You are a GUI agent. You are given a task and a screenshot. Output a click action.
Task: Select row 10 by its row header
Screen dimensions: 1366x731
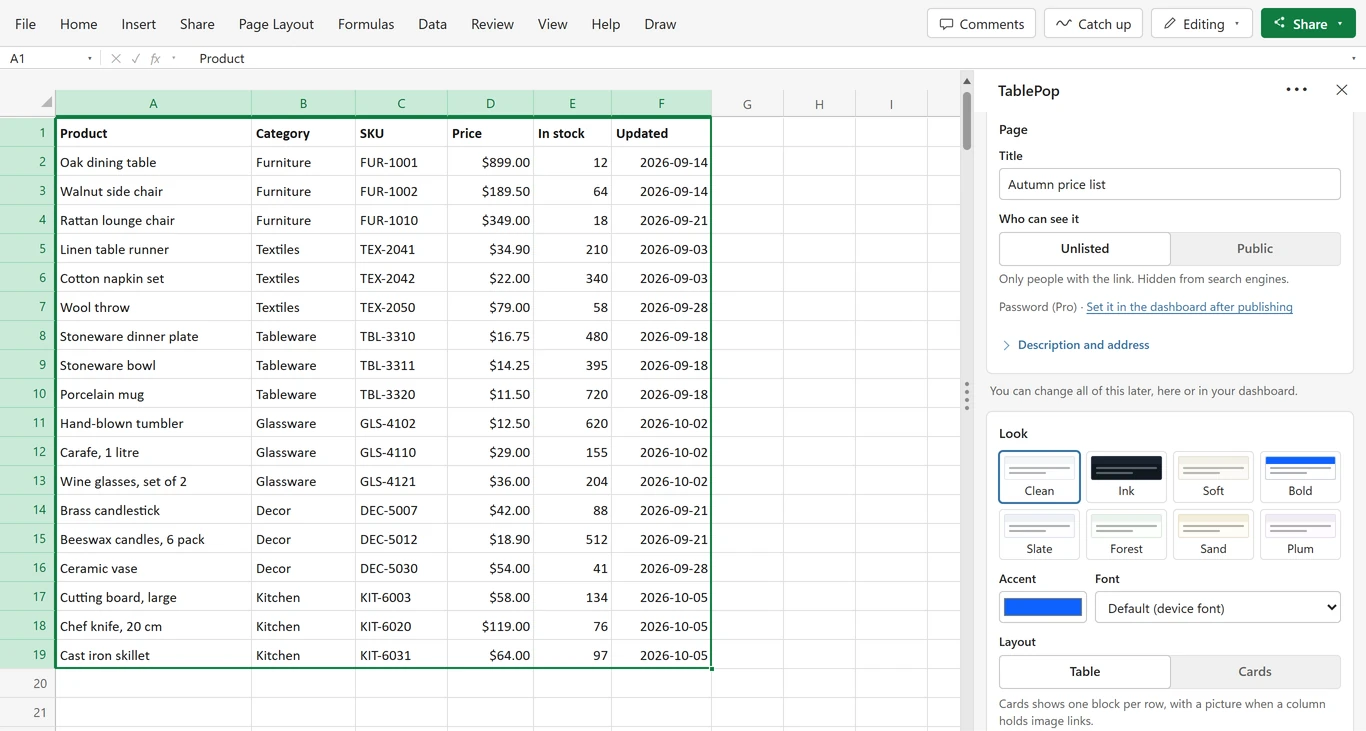[x=27, y=394]
